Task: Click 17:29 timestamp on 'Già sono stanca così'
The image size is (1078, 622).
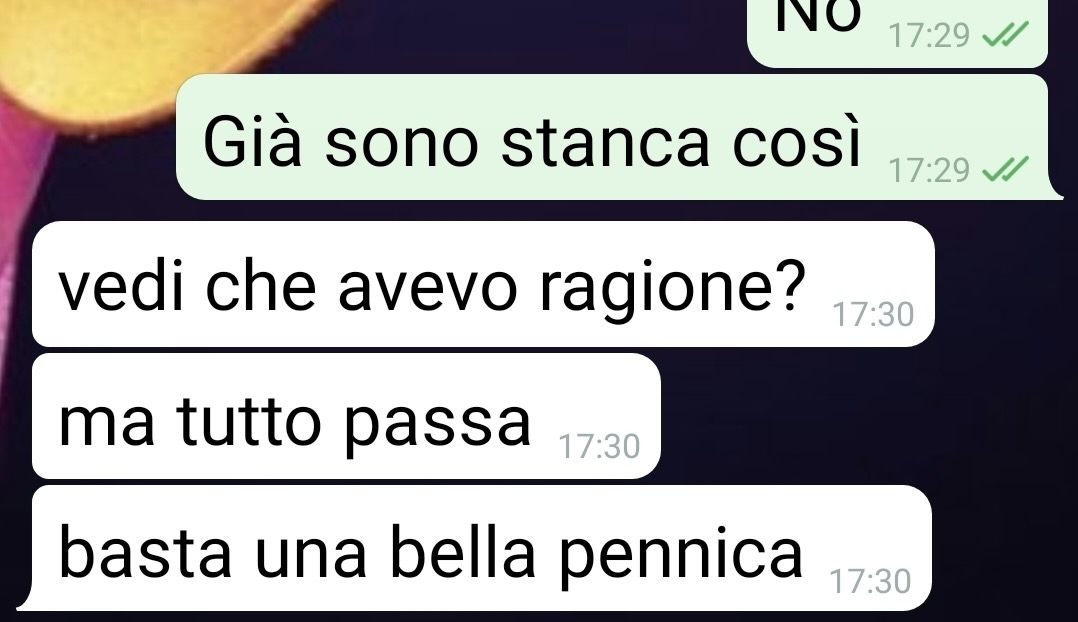Action: (x=929, y=170)
